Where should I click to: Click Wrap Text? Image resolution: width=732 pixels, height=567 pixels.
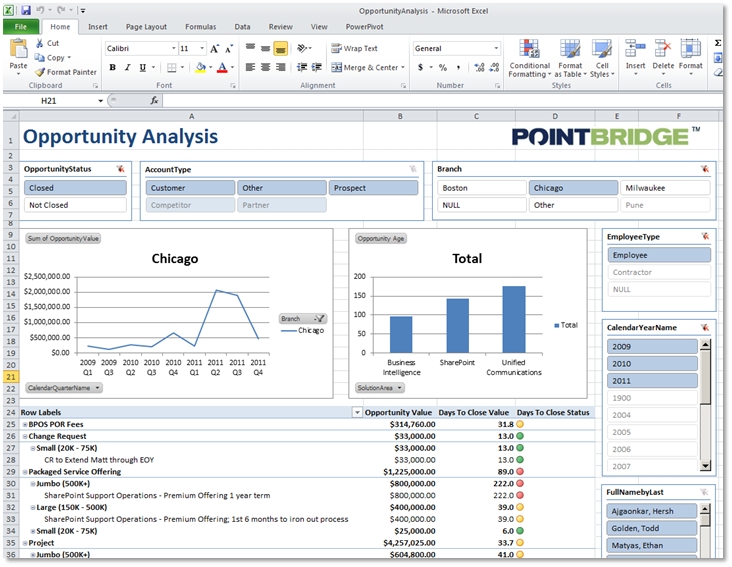(x=354, y=48)
